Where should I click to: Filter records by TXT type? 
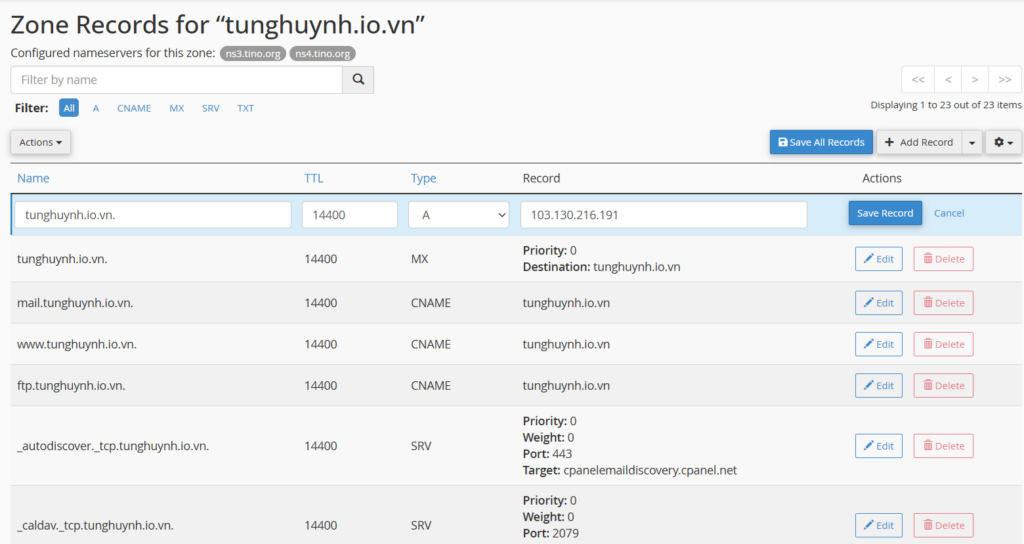click(x=245, y=108)
